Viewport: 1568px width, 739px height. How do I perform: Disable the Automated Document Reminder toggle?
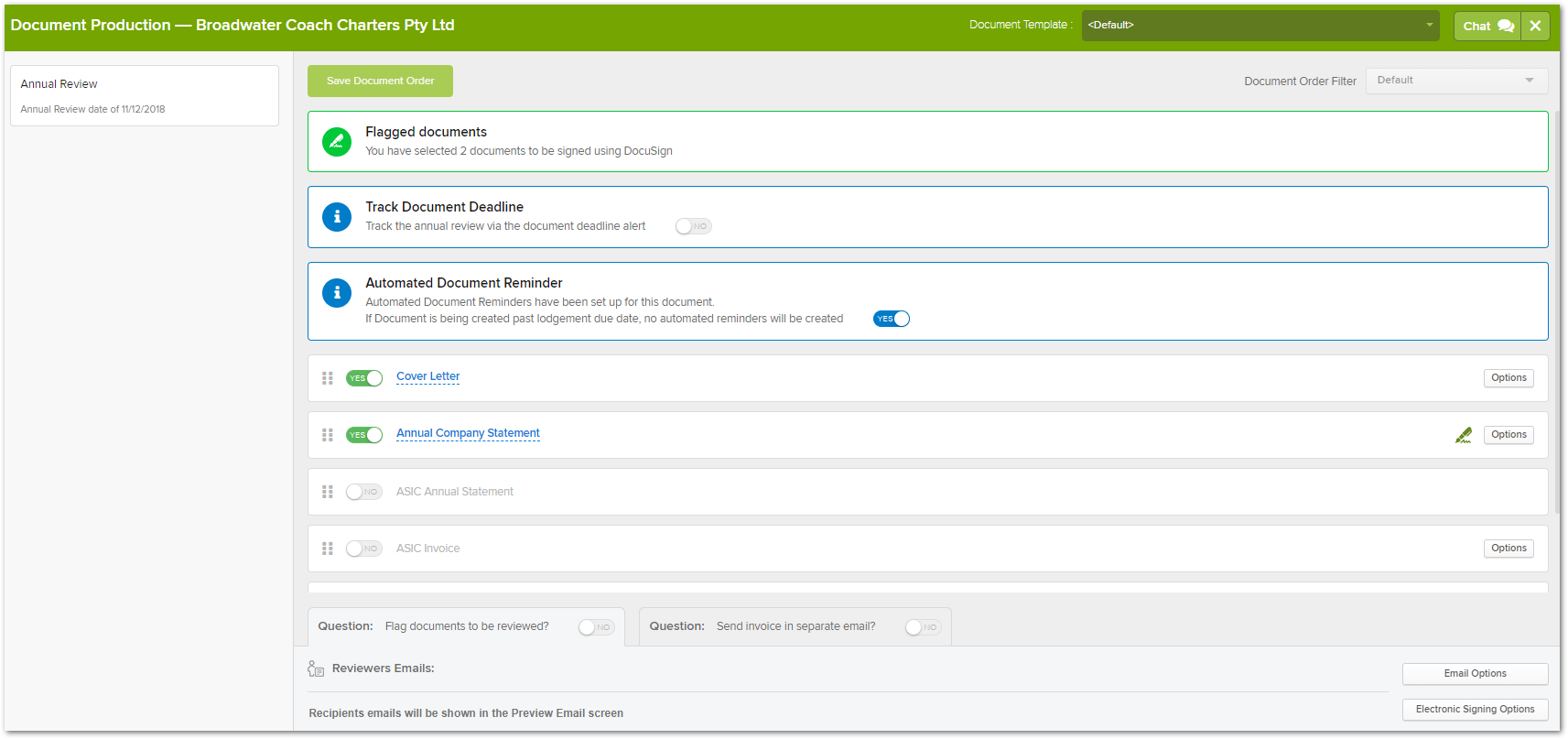tap(891, 319)
